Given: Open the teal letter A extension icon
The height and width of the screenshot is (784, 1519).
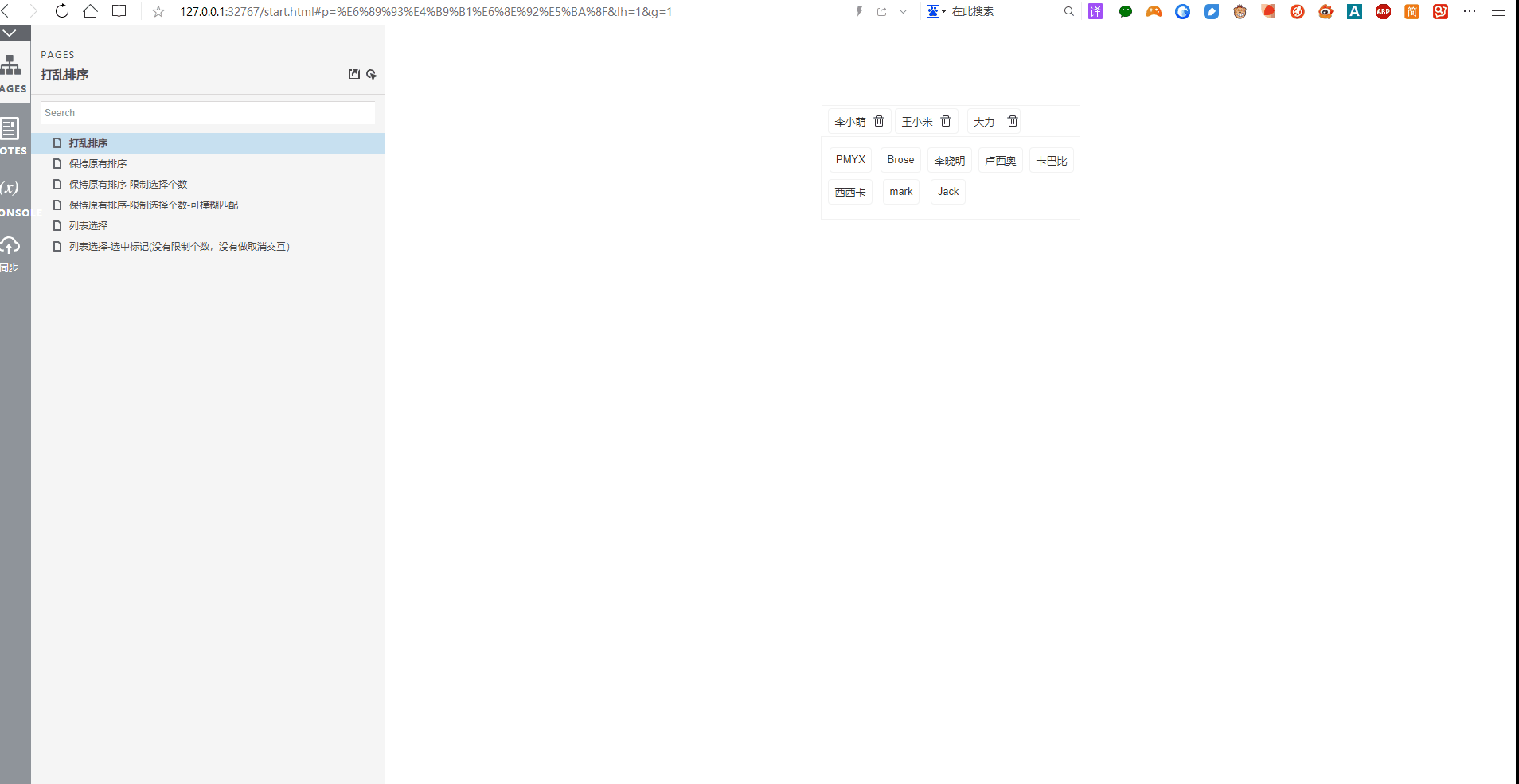Looking at the screenshot, I should 1355,11.
